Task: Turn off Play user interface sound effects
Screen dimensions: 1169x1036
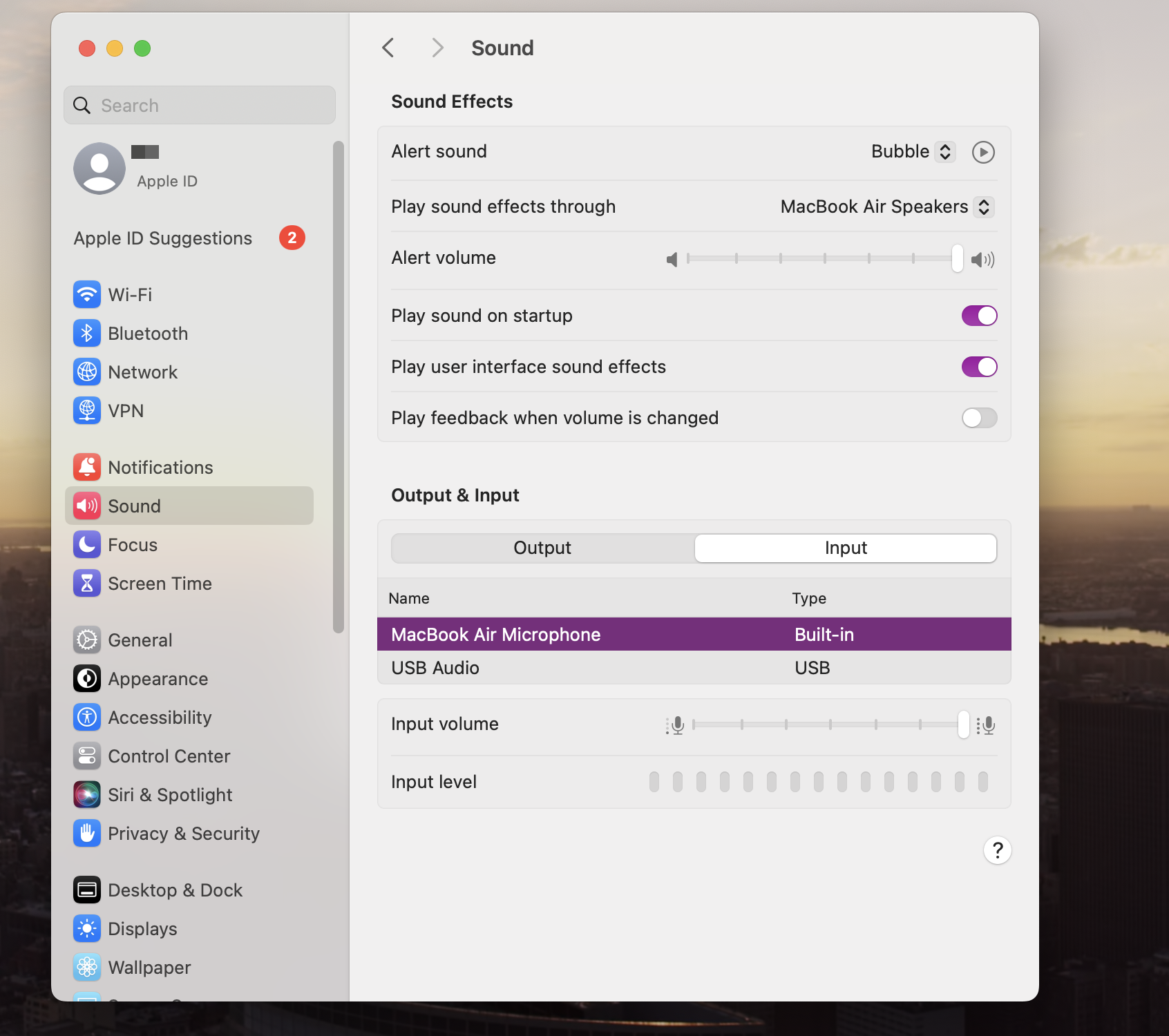Action: [x=979, y=367]
